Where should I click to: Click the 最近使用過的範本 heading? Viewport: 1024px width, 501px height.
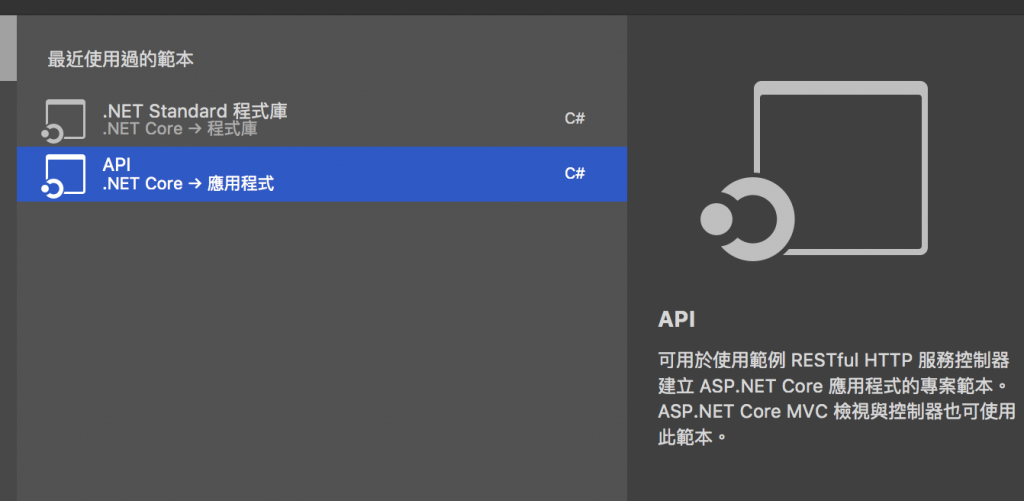tap(121, 59)
